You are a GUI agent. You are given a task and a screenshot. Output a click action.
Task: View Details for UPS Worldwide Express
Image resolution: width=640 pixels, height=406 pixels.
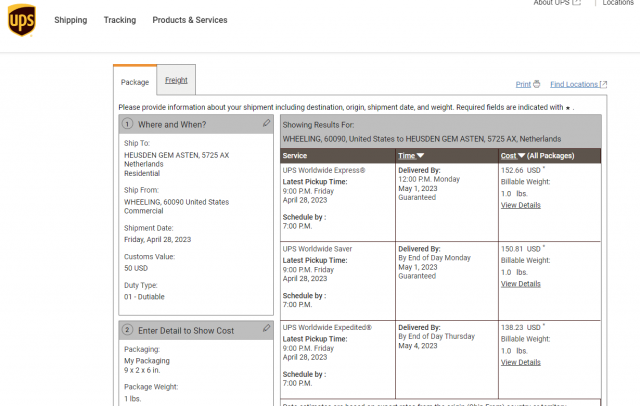tap(520, 205)
